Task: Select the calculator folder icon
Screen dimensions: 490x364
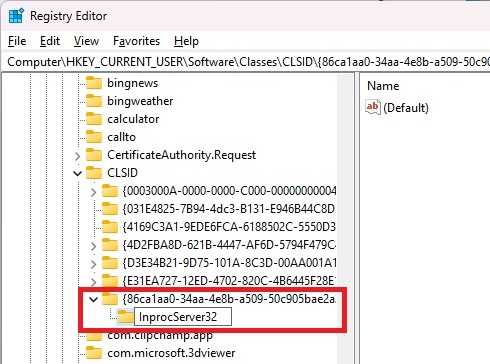Action: coord(94,119)
